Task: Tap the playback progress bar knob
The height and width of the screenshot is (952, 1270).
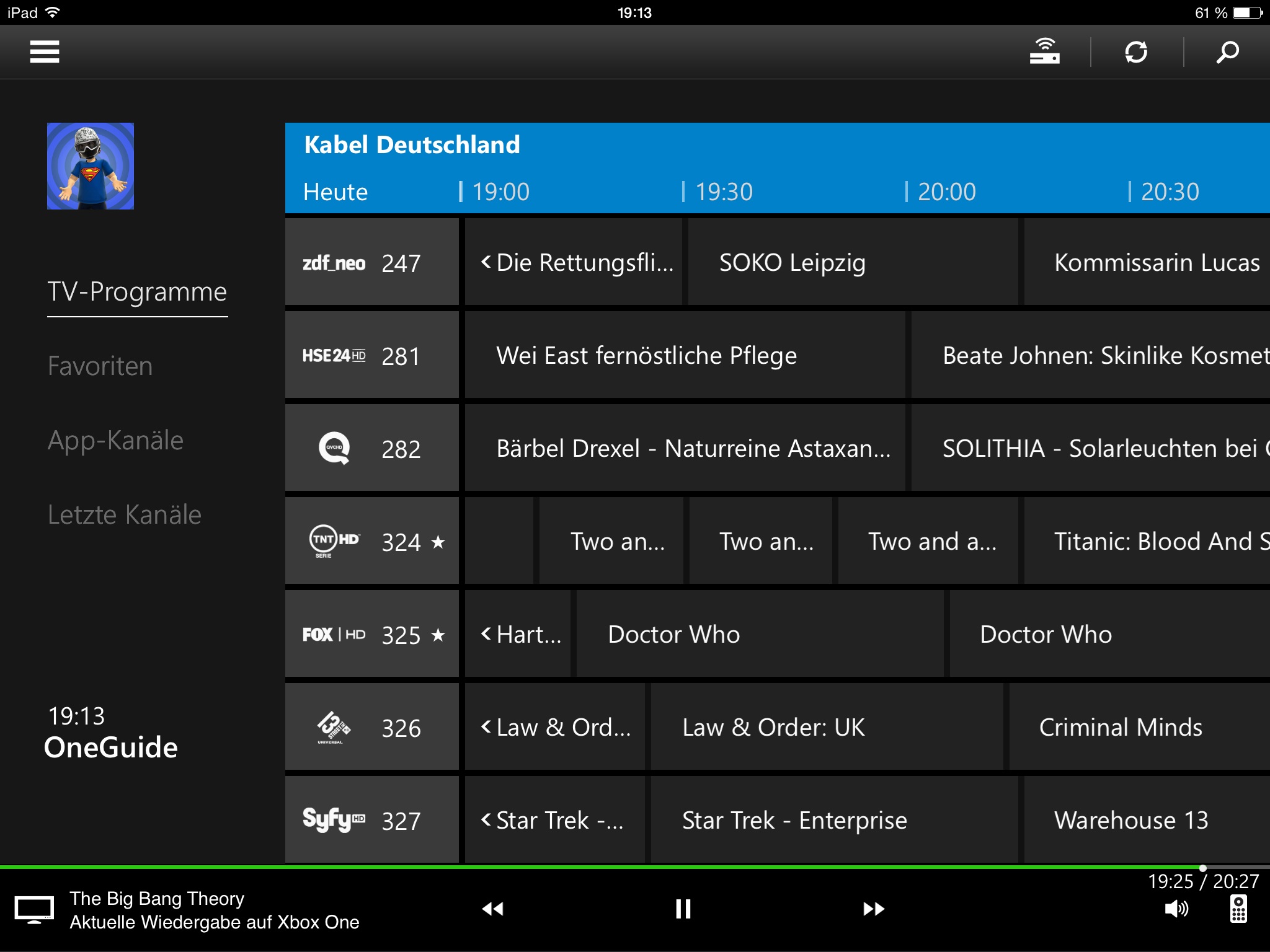Action: tap(1203, 868)
